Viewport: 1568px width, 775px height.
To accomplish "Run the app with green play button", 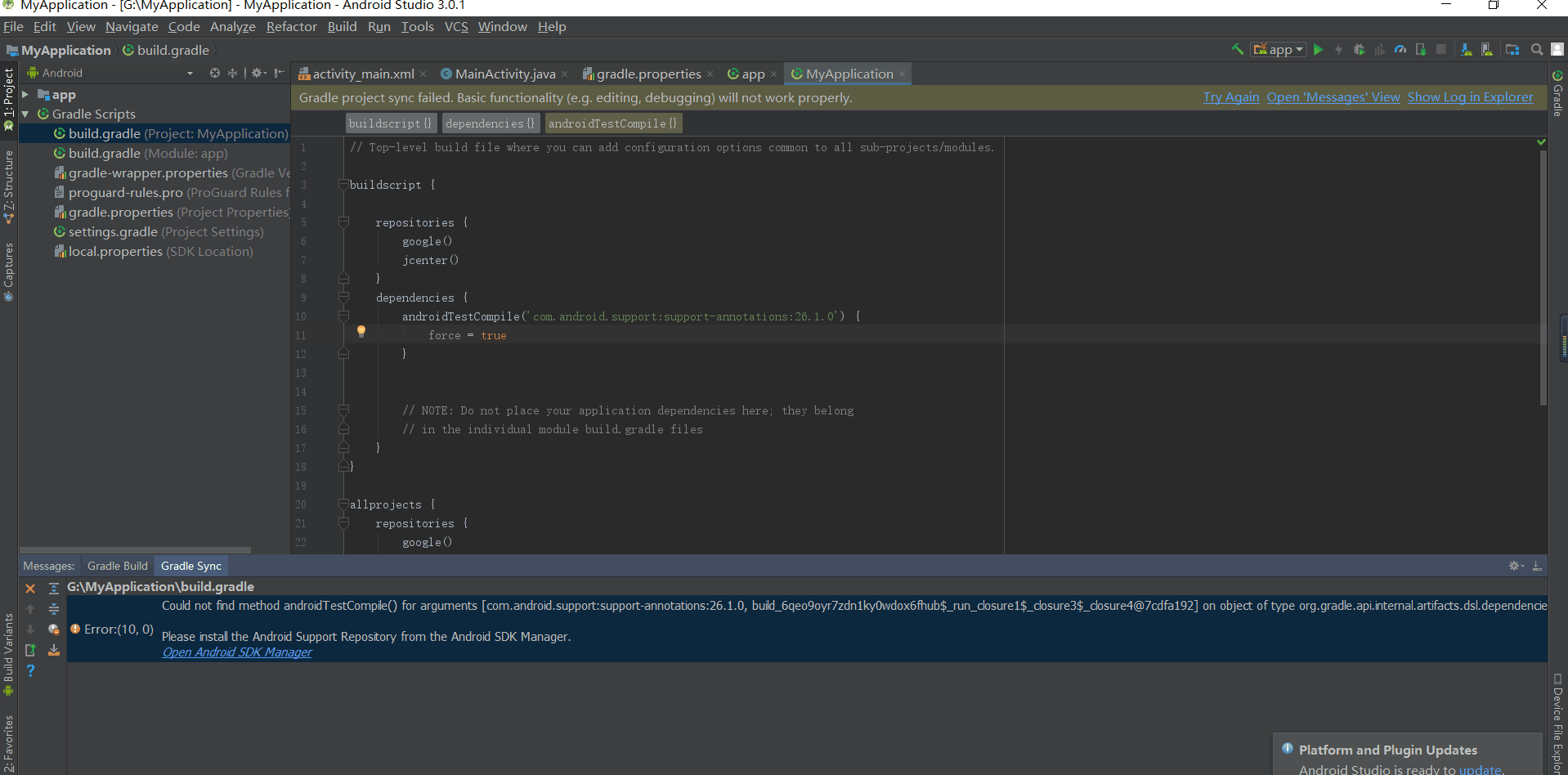I will click(1318, 50).
